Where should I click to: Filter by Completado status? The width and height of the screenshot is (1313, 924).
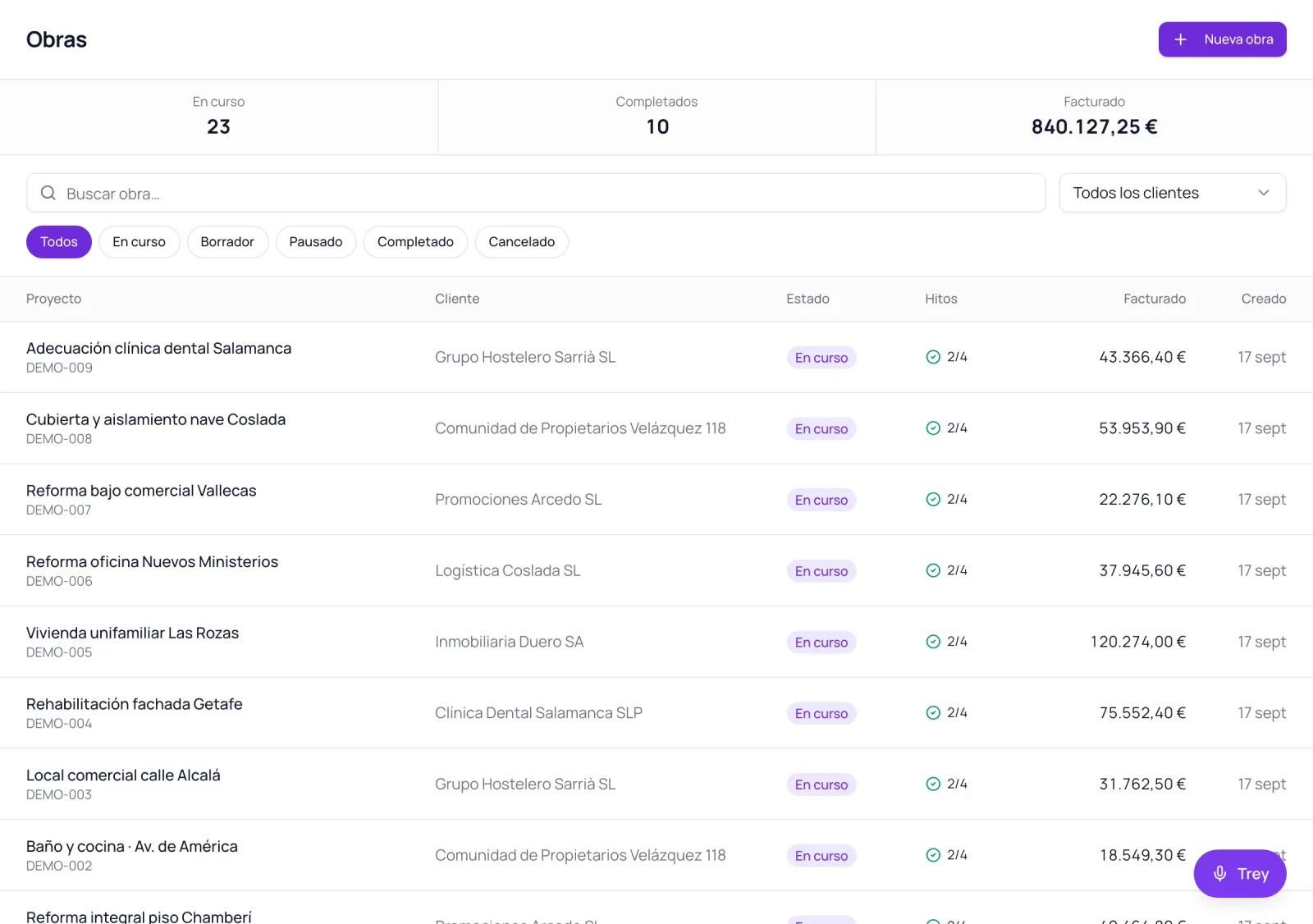pyautogui.click(x=415, y=242)
